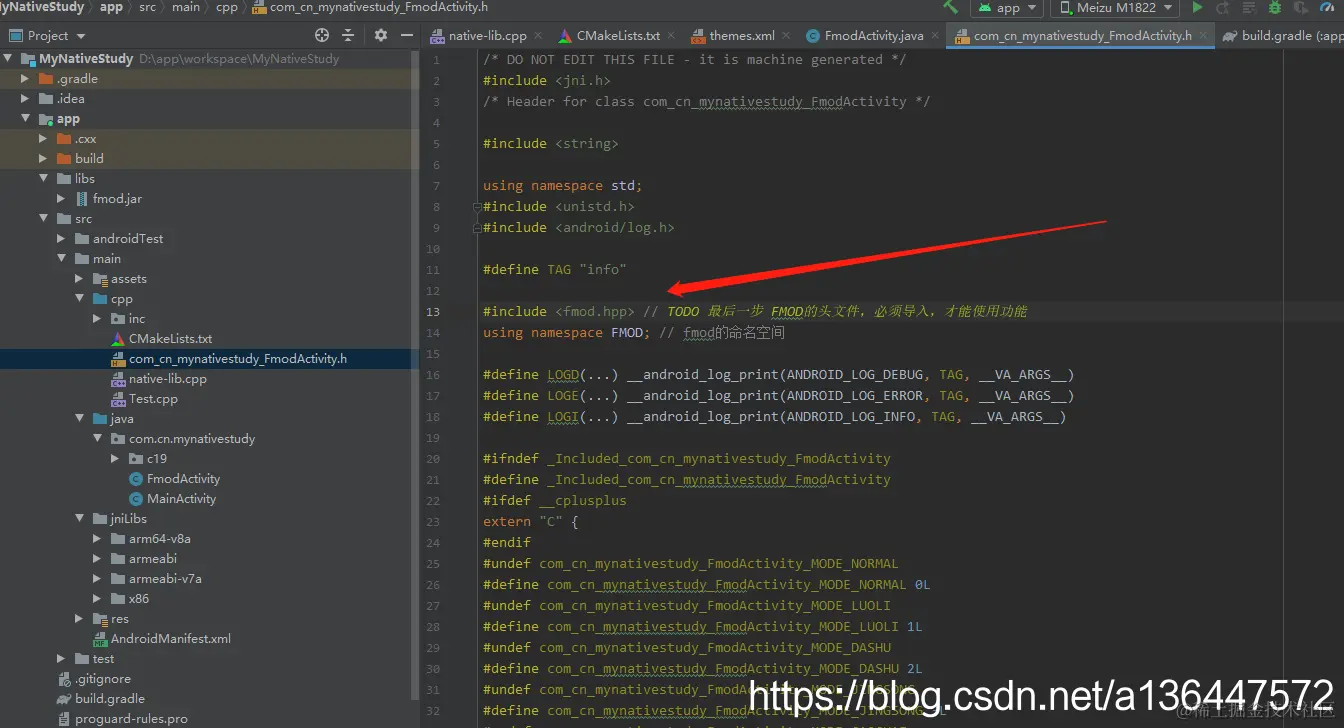Click the Make Project hammer icon
This screenshot has height=728, width=1344.
[950, 6]
